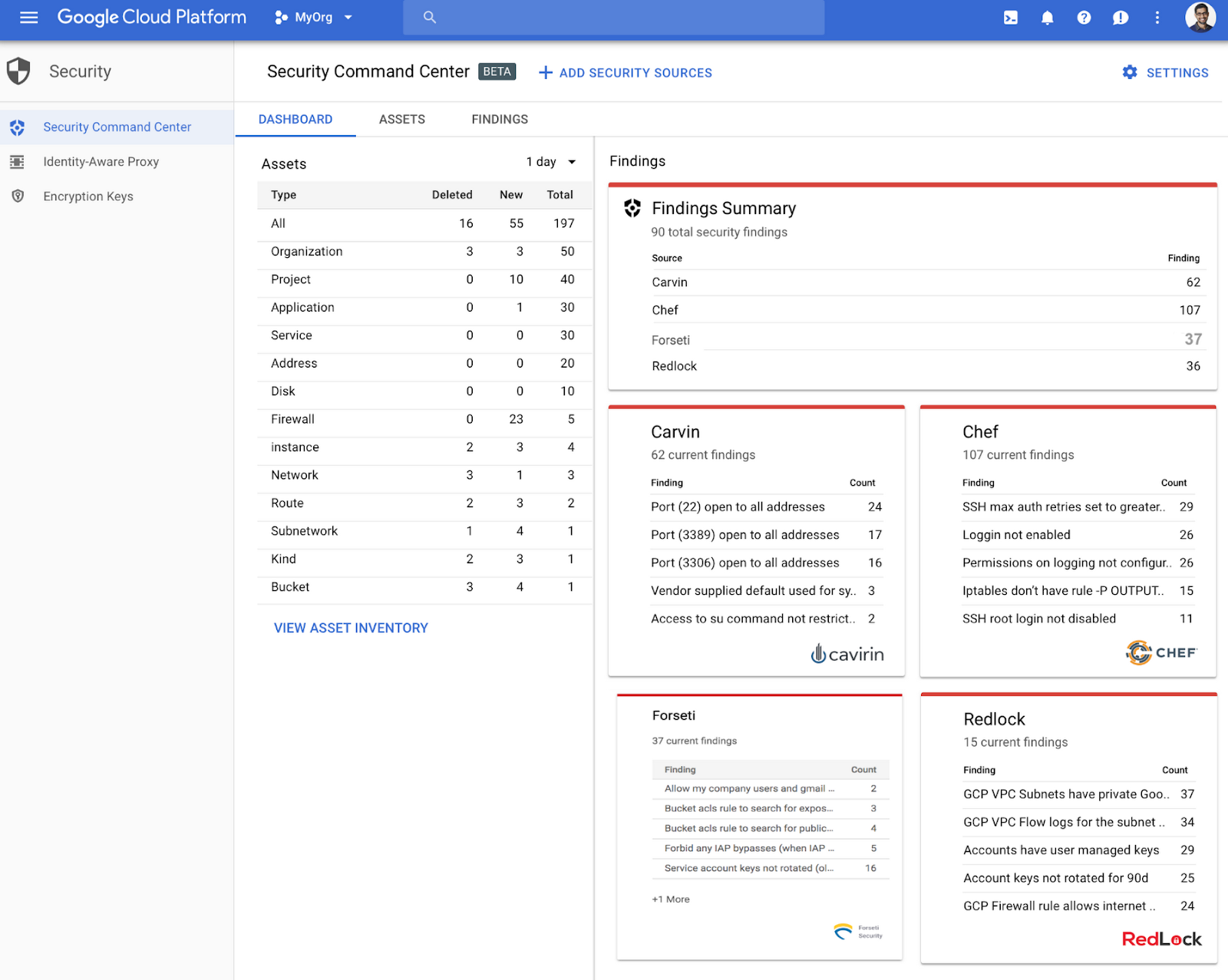Click the MyOrg project icon
1228x980 pixels.
coord(282,17)
